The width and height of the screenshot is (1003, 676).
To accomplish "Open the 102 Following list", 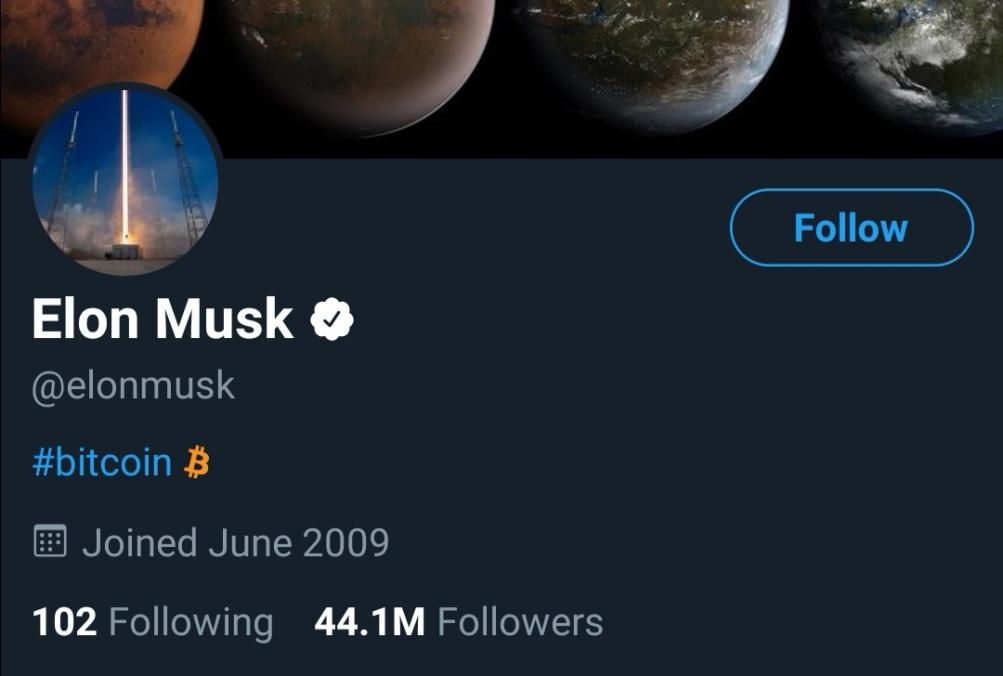I will (152, 622).
